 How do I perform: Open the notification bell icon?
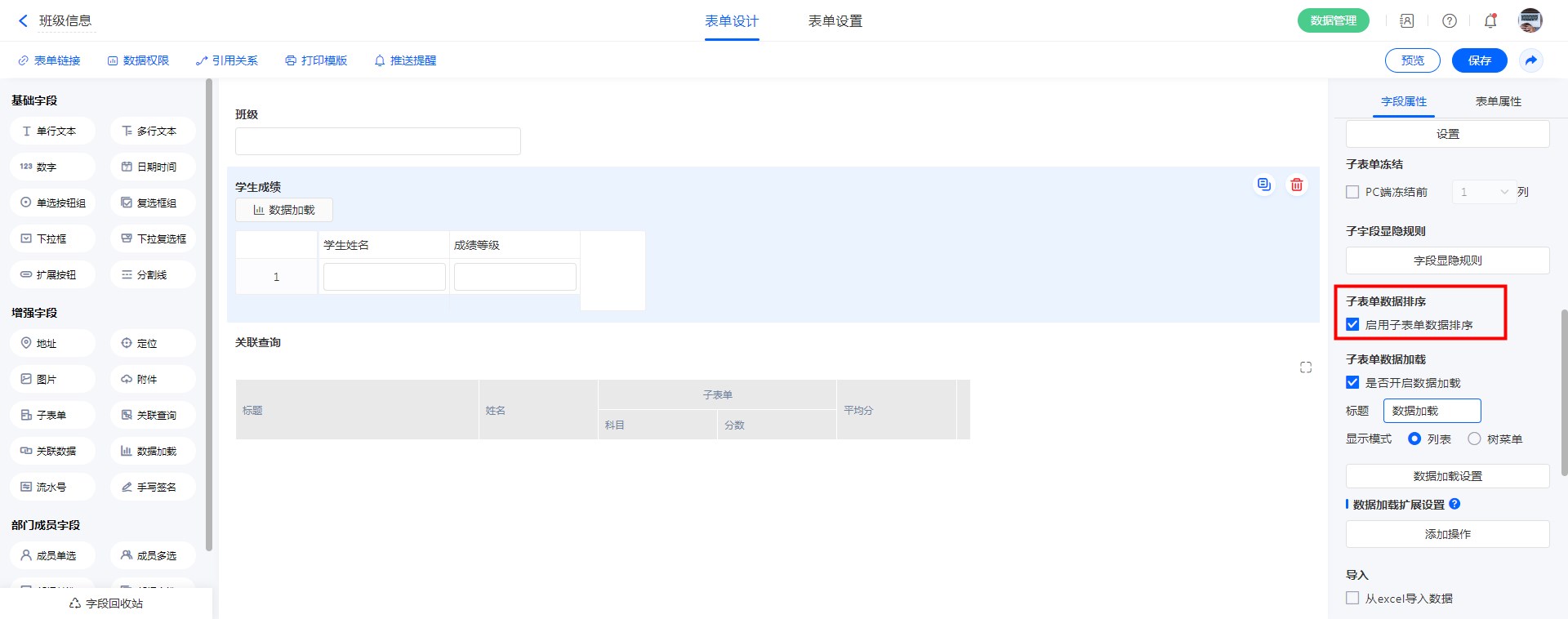(x=1490, y=21)
